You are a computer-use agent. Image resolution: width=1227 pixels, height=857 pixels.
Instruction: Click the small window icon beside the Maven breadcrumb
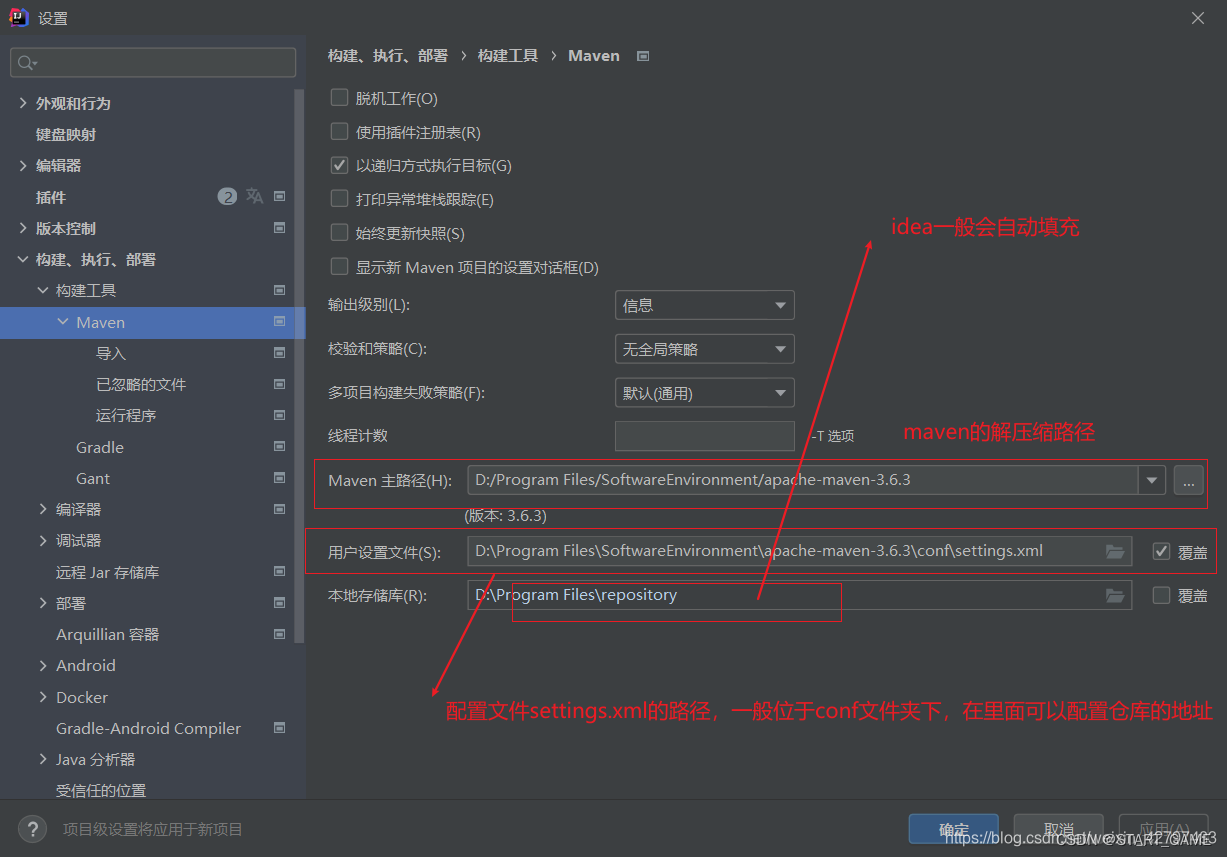point(641,56)
